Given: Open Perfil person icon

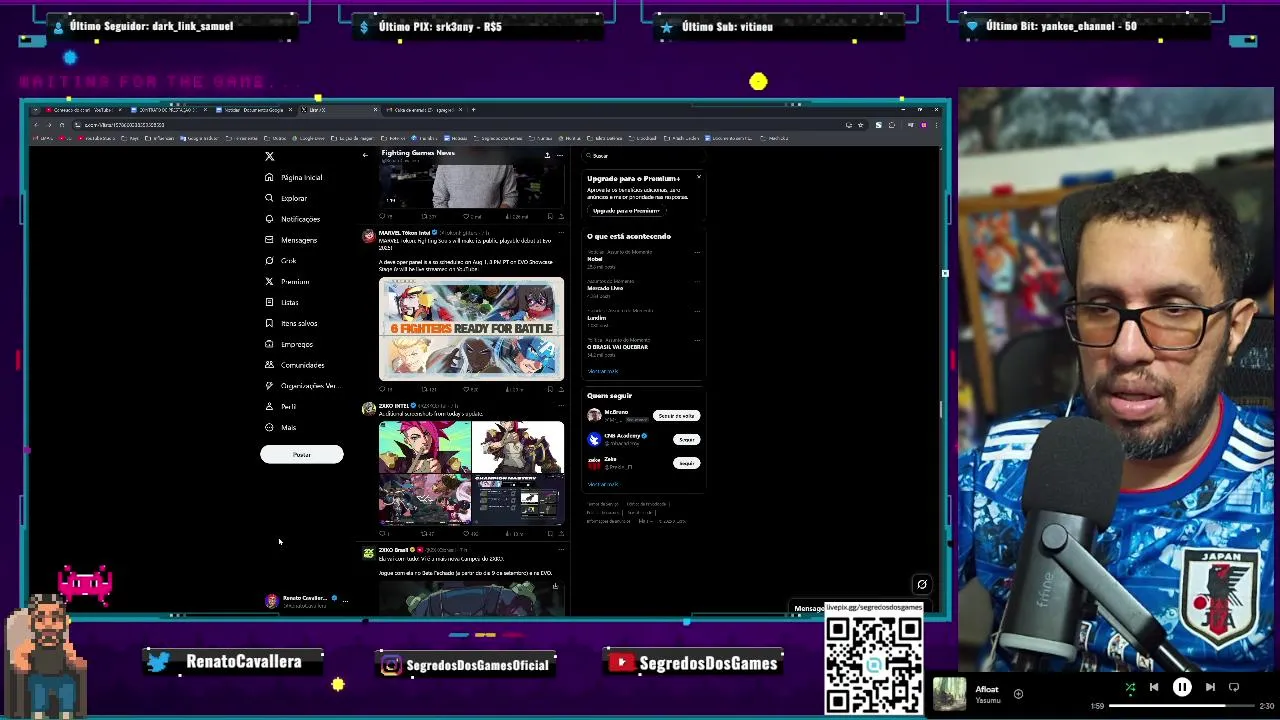Looking at the screenshot, I should click(x=269, y=406).
